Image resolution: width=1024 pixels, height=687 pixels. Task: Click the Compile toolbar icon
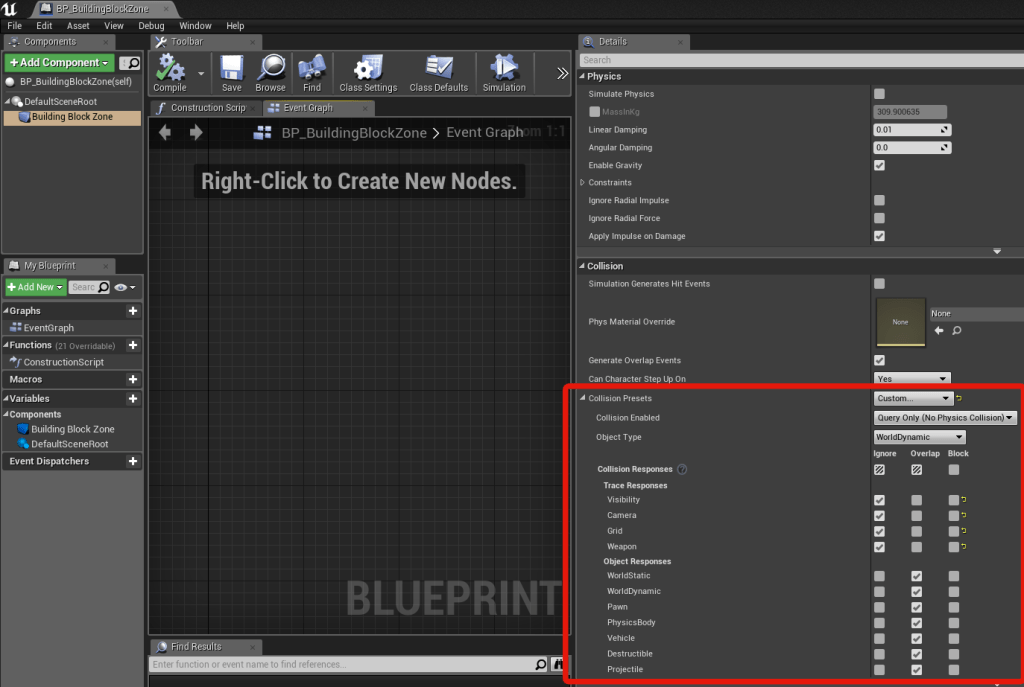click(x=171, y=72)
